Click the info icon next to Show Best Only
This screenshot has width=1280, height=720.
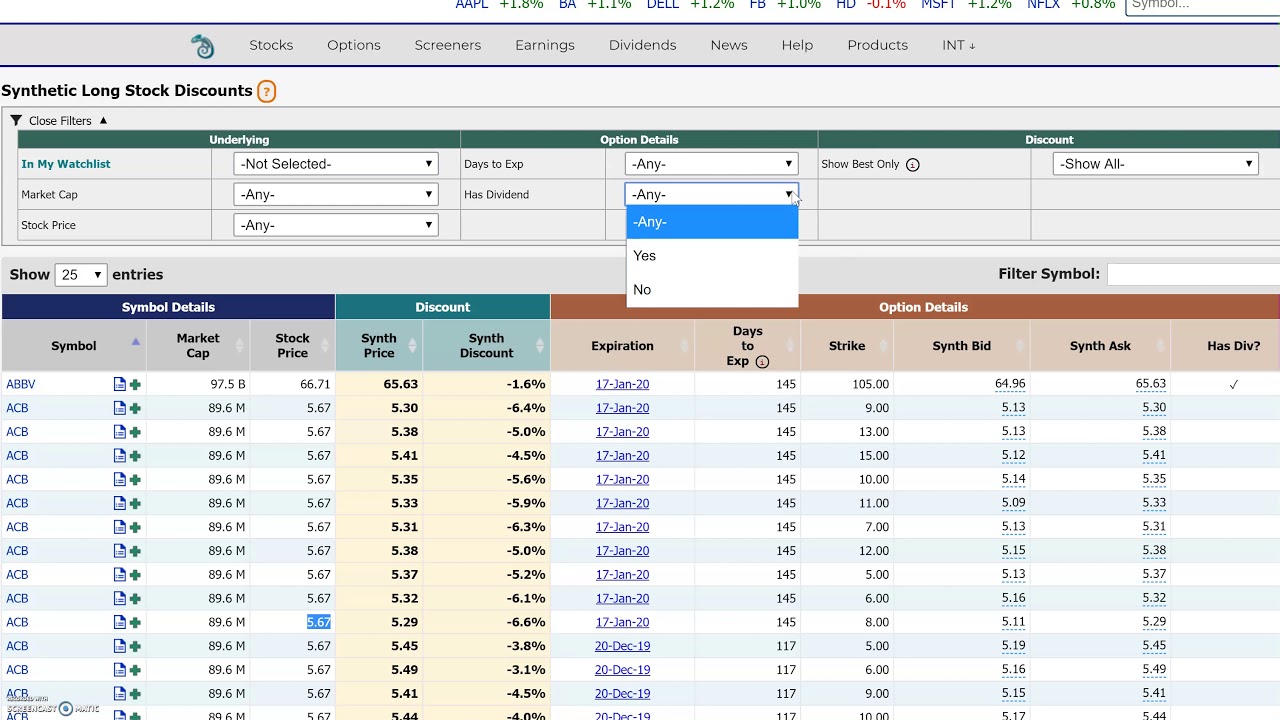[x=912, y=164]
